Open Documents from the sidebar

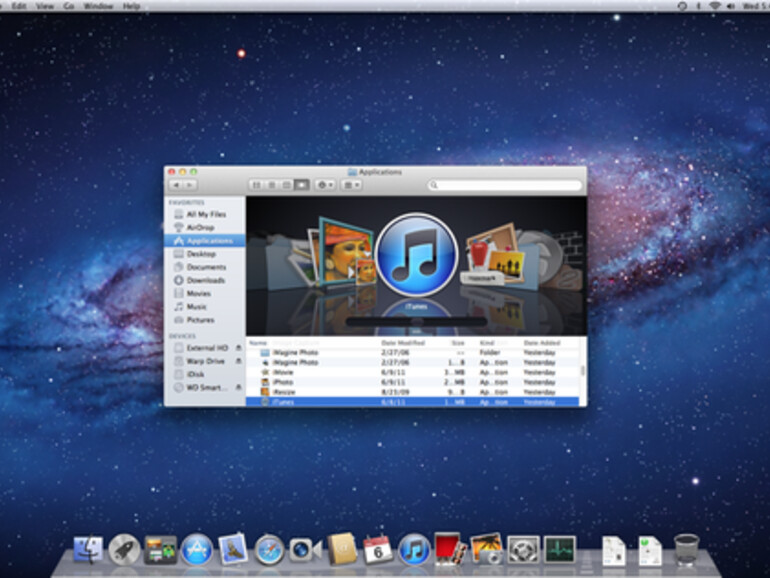point(205,267)
